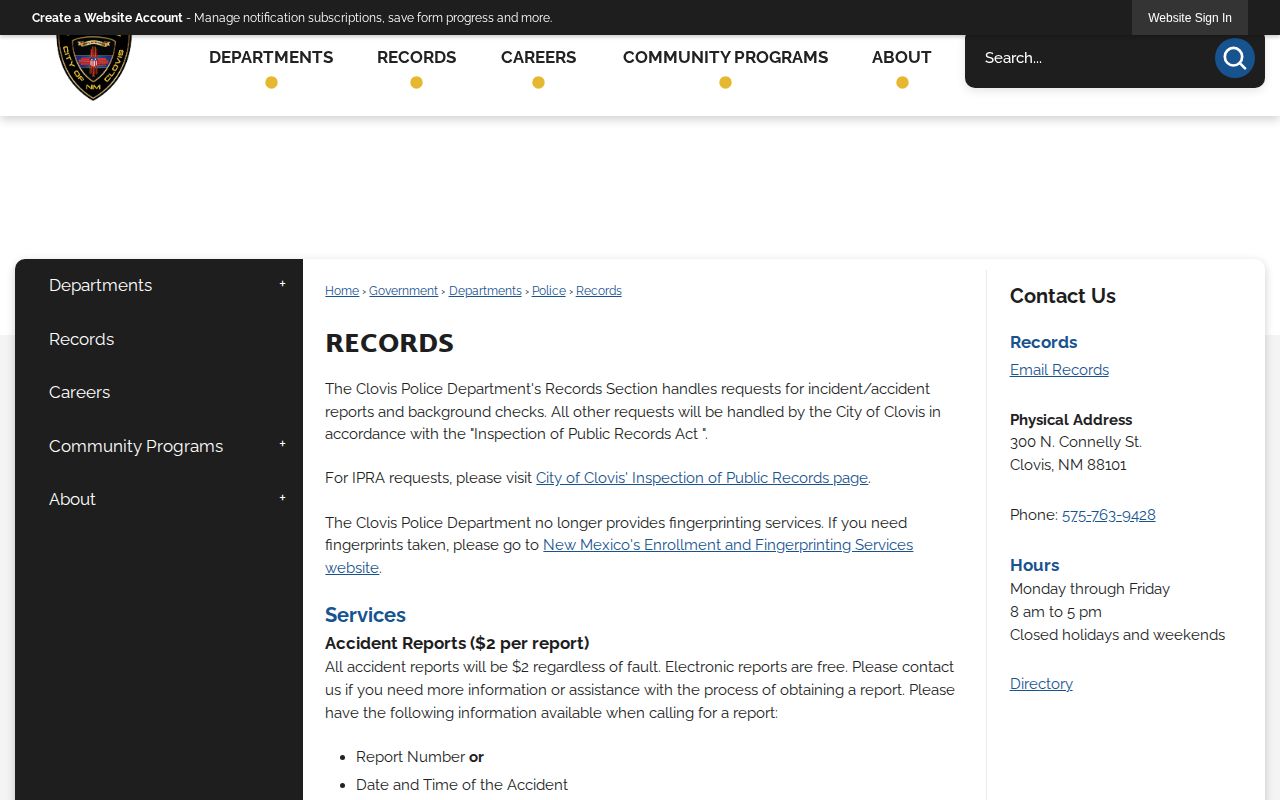Go to Home in the breadcrumb
This screenshot has height=800, width=1280.
[342, 291]
